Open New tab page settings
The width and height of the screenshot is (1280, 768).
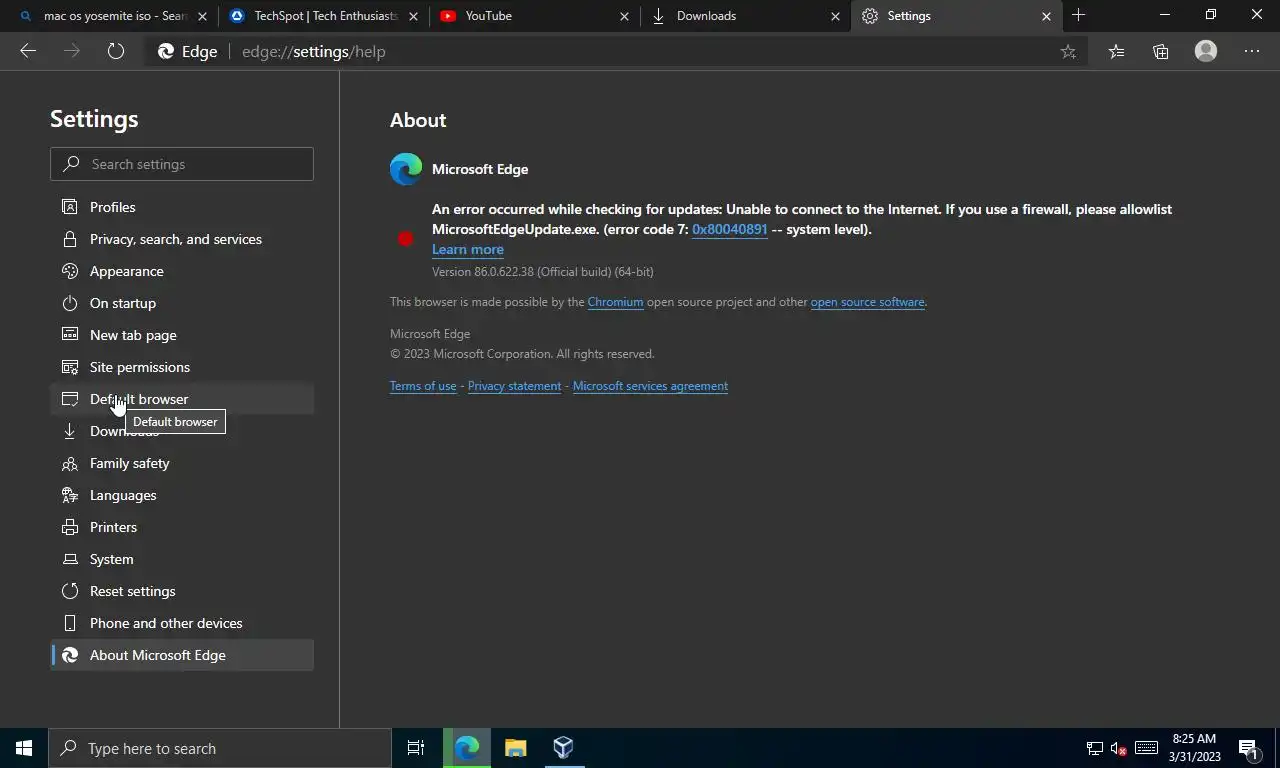coord(182,335)
